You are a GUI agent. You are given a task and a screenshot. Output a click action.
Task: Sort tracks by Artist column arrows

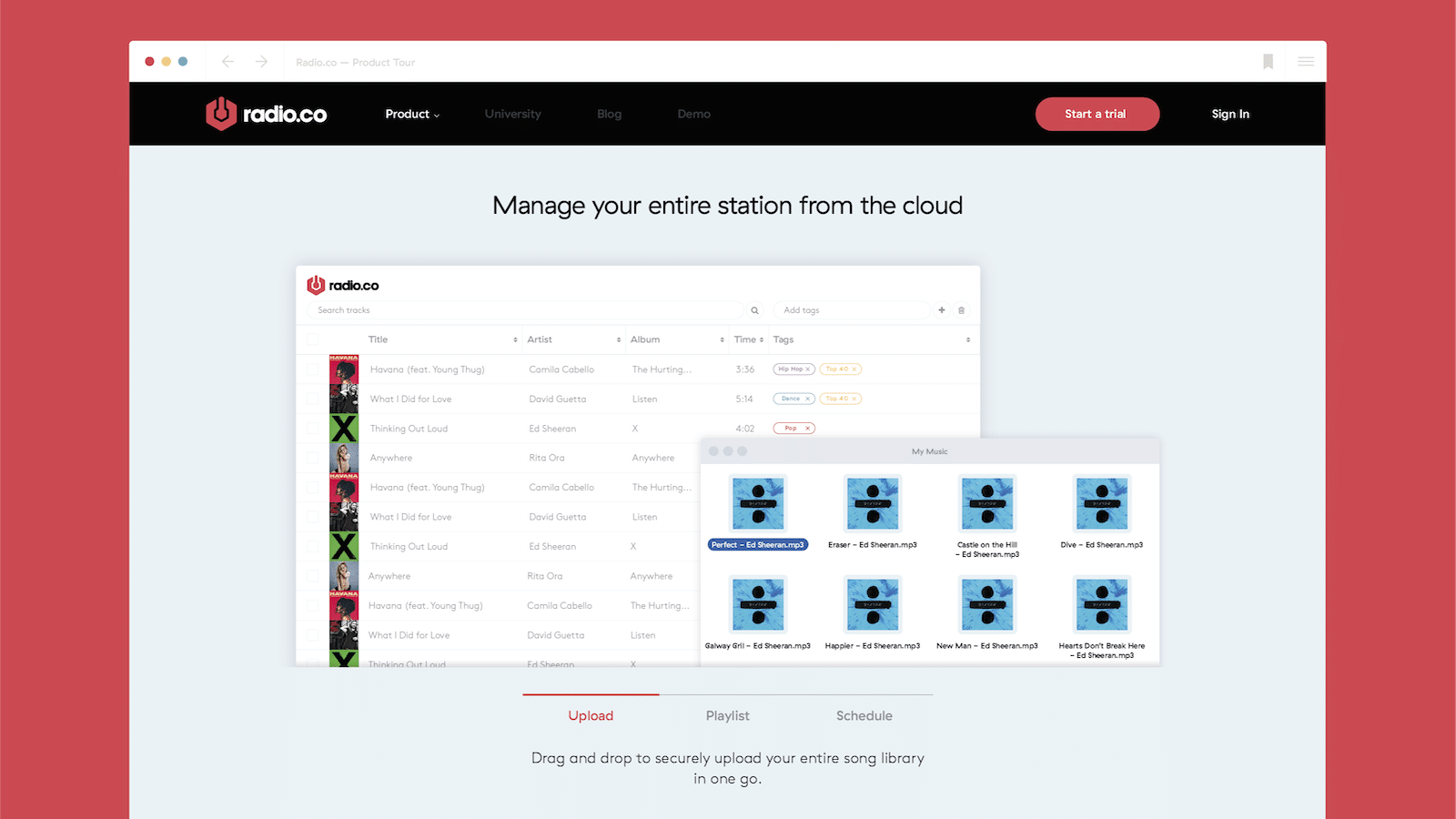click(619, 339)
